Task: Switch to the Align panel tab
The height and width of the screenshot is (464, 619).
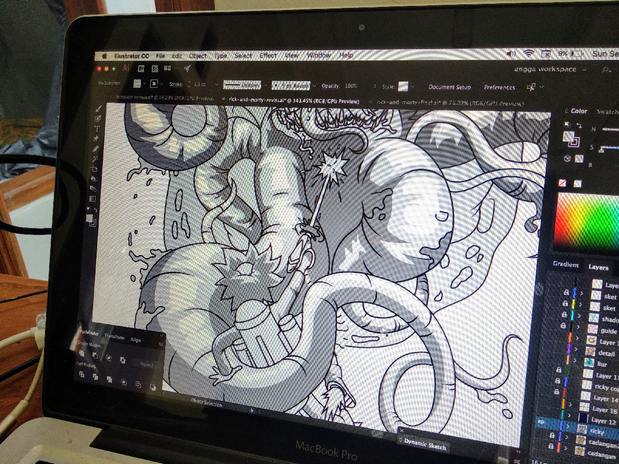Action: click(x=136, y=340)
